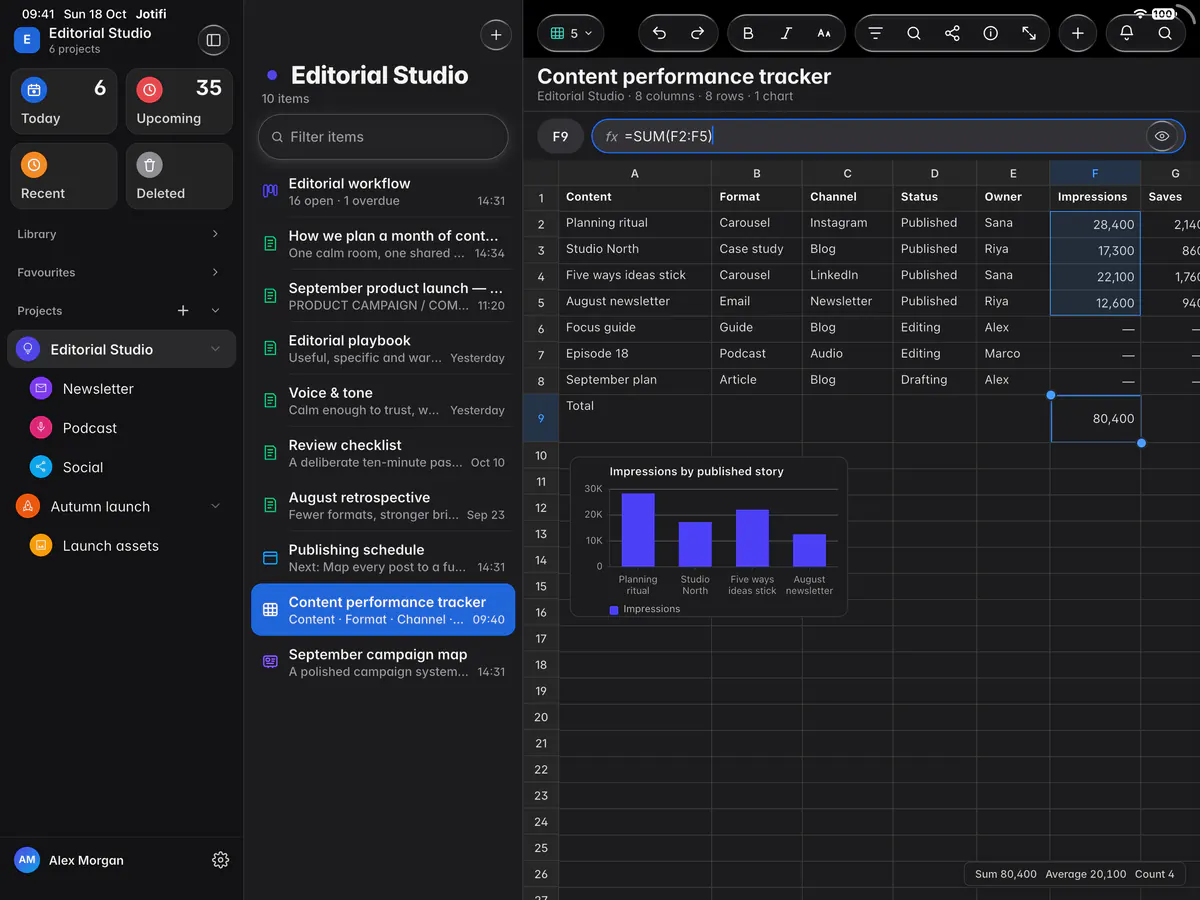Viewport: 1200px width, 900px height.
Task: Click the 'Sum 80,400' status bar value
Action: (x=1006, y=874)
